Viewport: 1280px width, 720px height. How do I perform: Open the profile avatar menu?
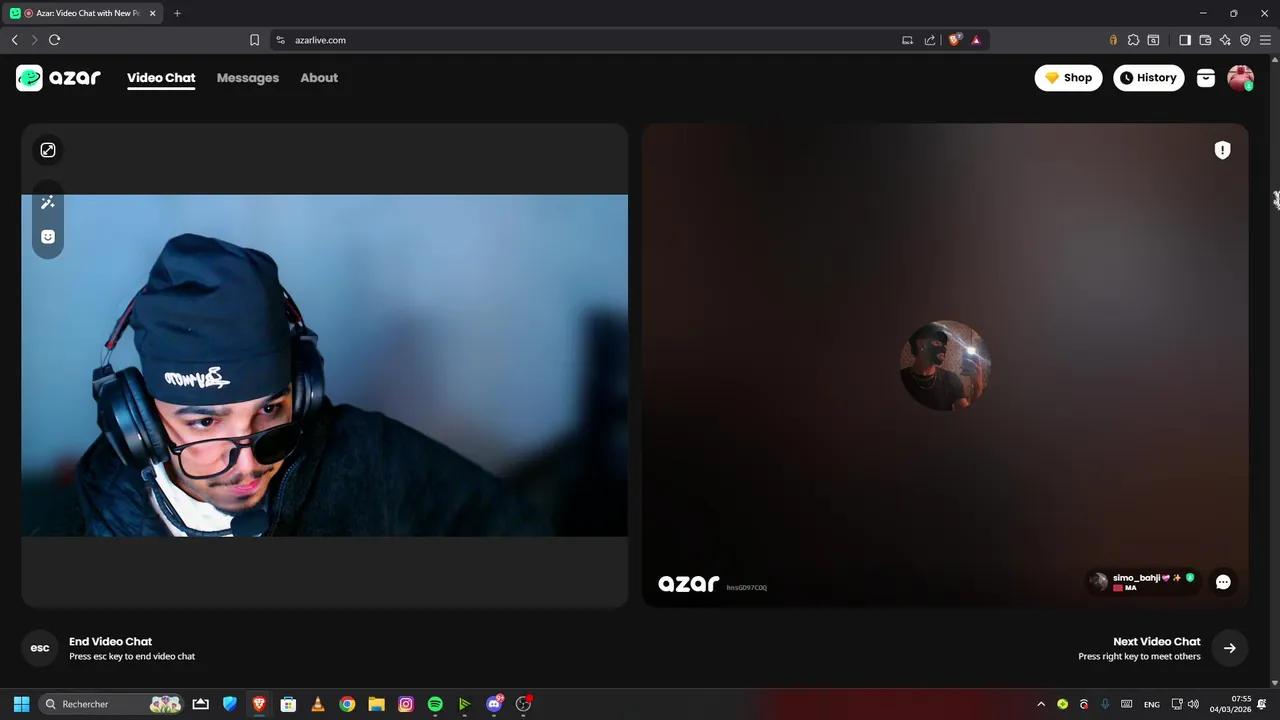coord(1240,78)
